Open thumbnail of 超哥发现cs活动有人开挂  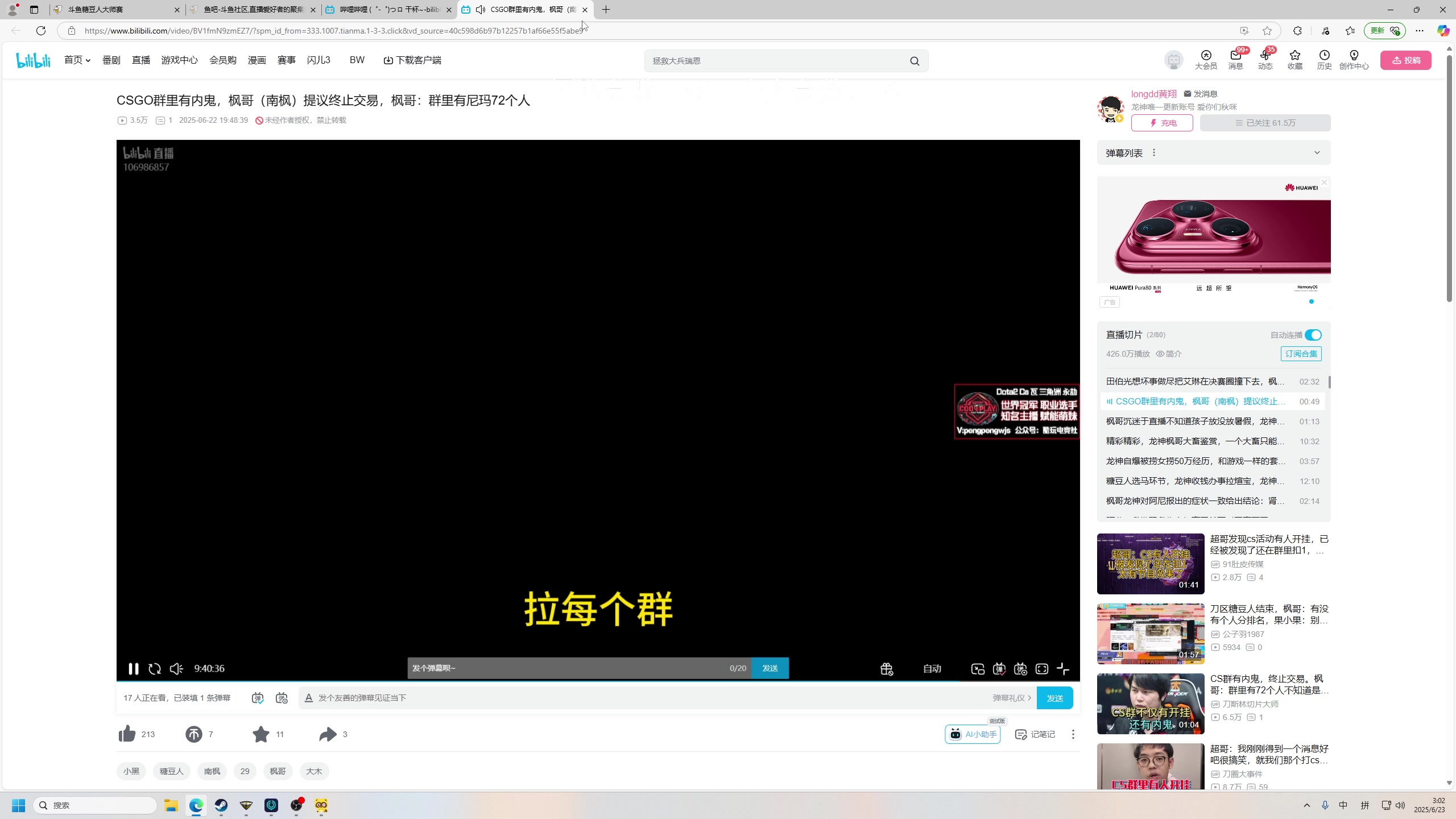[1151, 564]
